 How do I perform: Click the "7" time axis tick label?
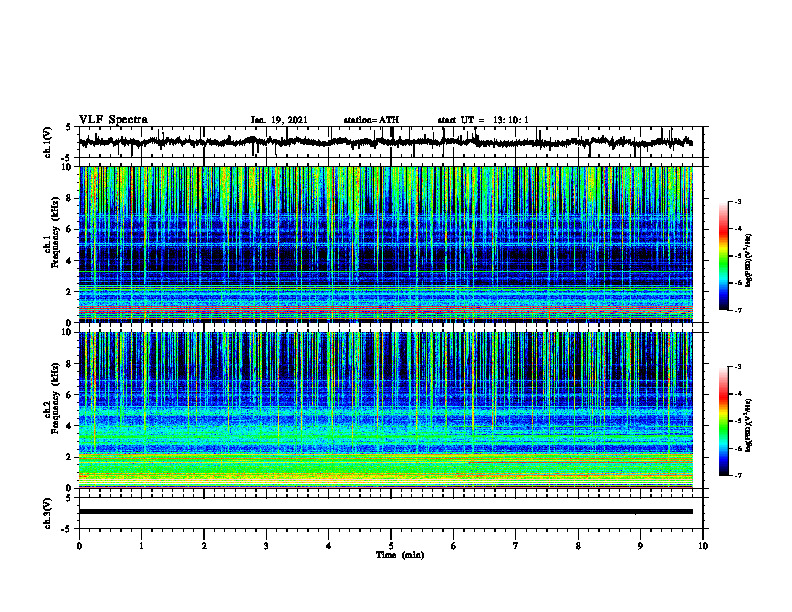(x=516, y=546)
